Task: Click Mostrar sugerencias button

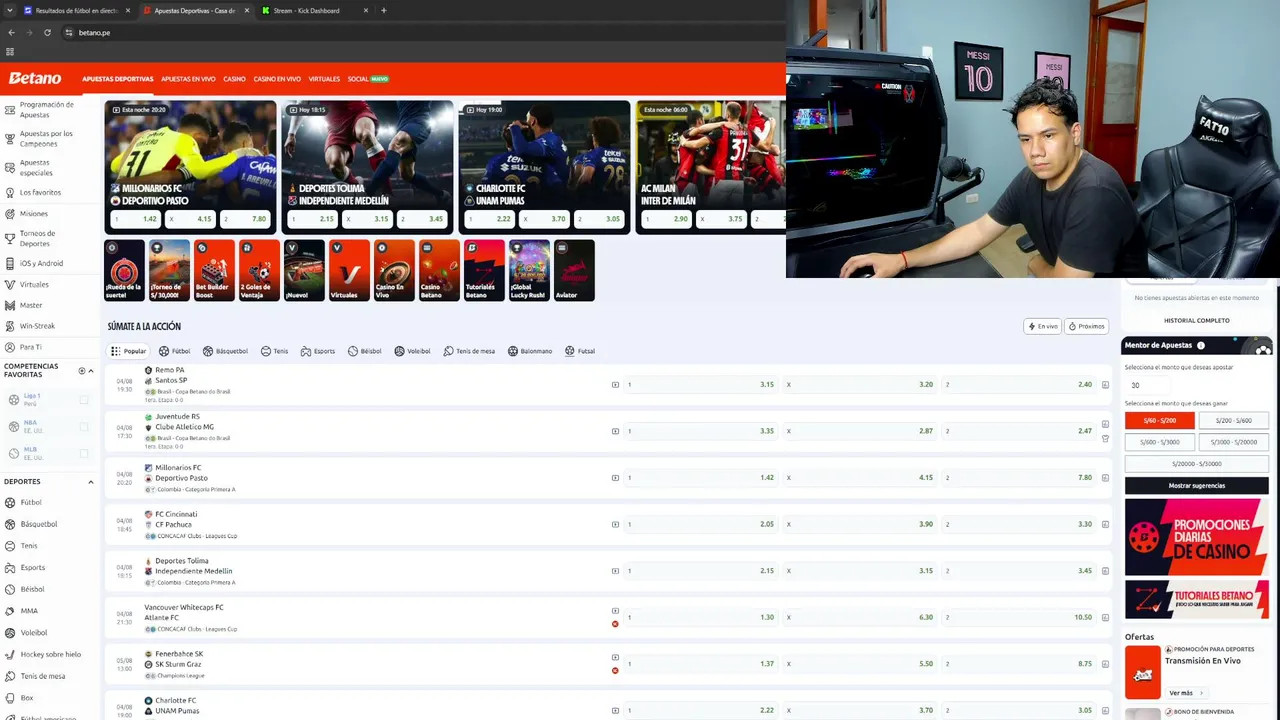Action: 1197,485
